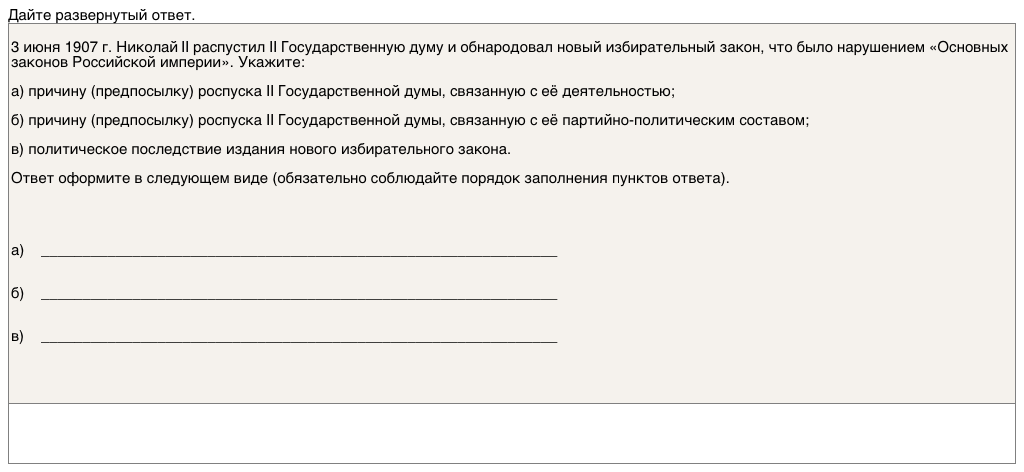This screenshot has width=1024, height=472.
Task: Click the 'а)' label beside the first blank
Action: coord(17,250)
